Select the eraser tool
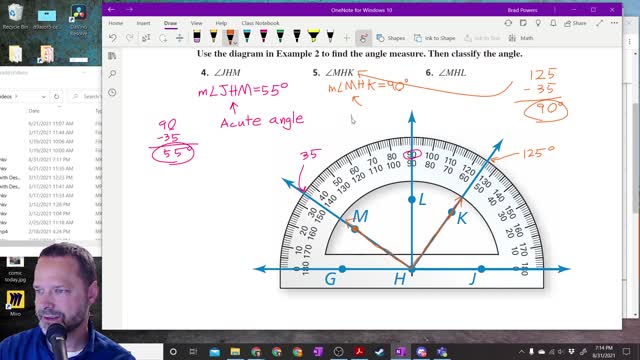Image resolution: width=640 pixels, height=360 pixels. pyautogui.click(x=197, y=37)
